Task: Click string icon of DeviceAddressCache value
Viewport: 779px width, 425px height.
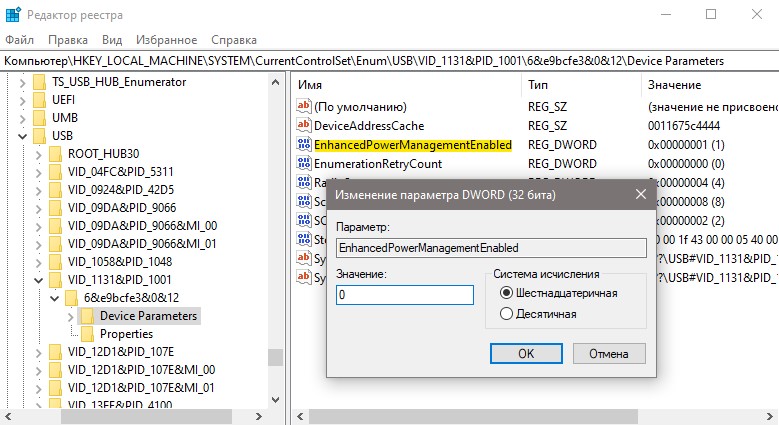Action: tap(304, 125)
